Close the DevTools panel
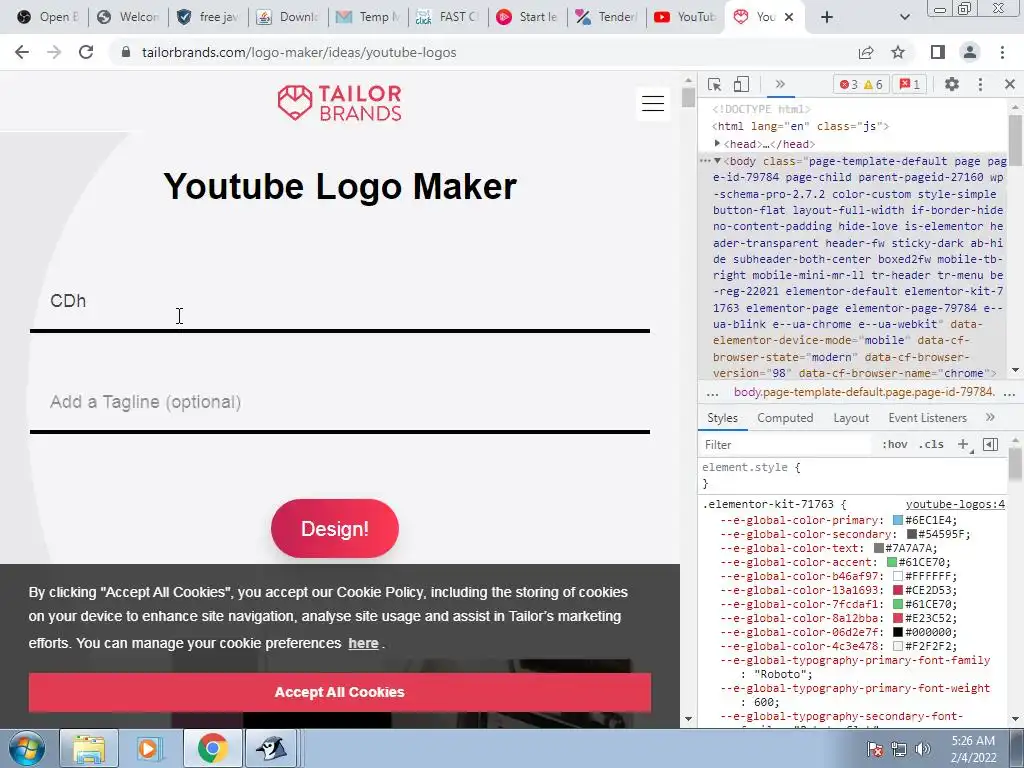This screenshot has width=1024, height=768. click(1010, 84)
